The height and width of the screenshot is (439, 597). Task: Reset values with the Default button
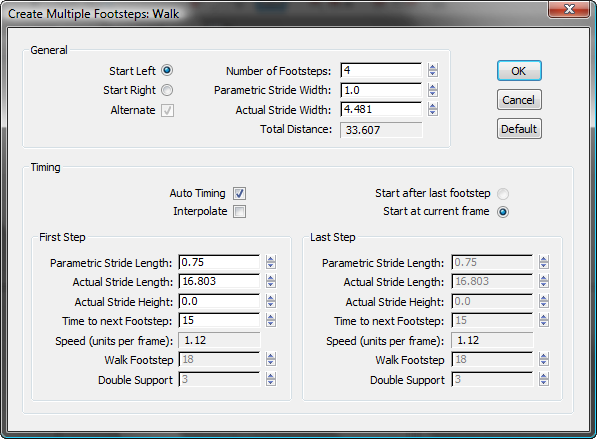coord(519,129)
